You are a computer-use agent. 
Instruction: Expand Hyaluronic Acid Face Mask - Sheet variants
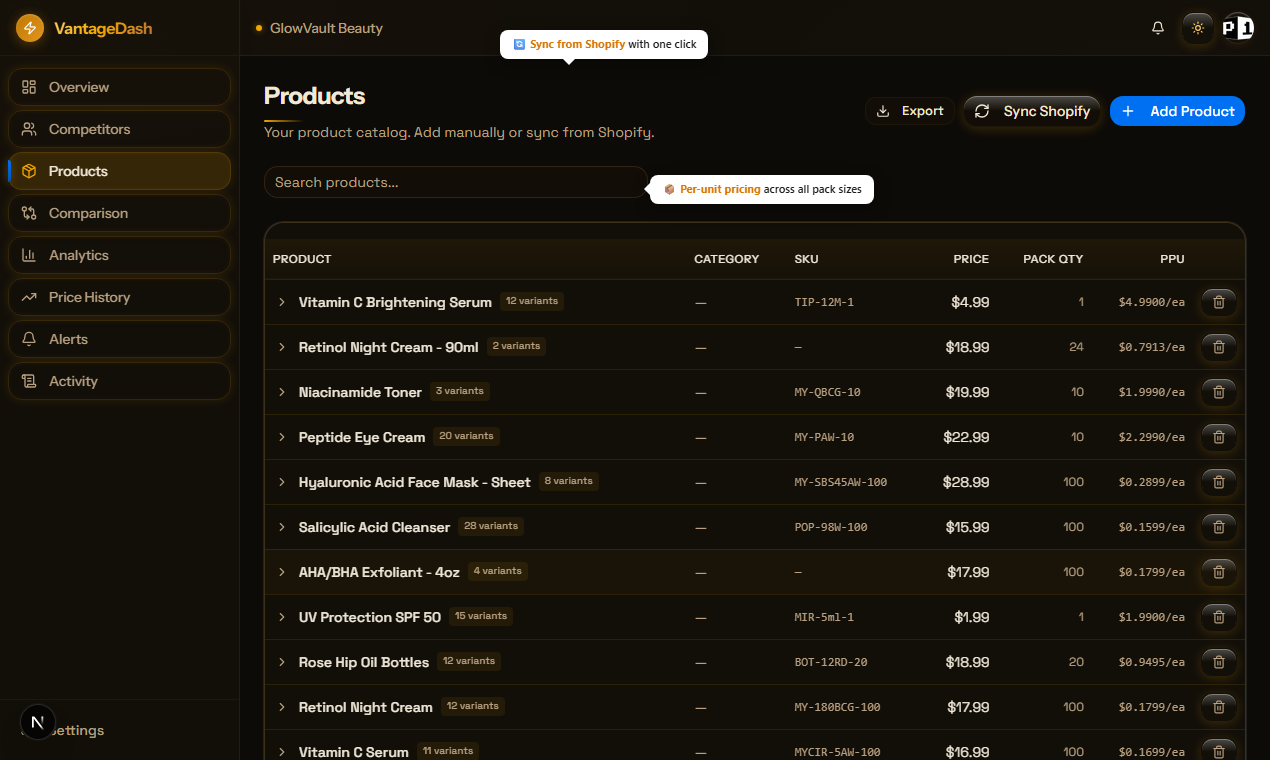point(282,482)
